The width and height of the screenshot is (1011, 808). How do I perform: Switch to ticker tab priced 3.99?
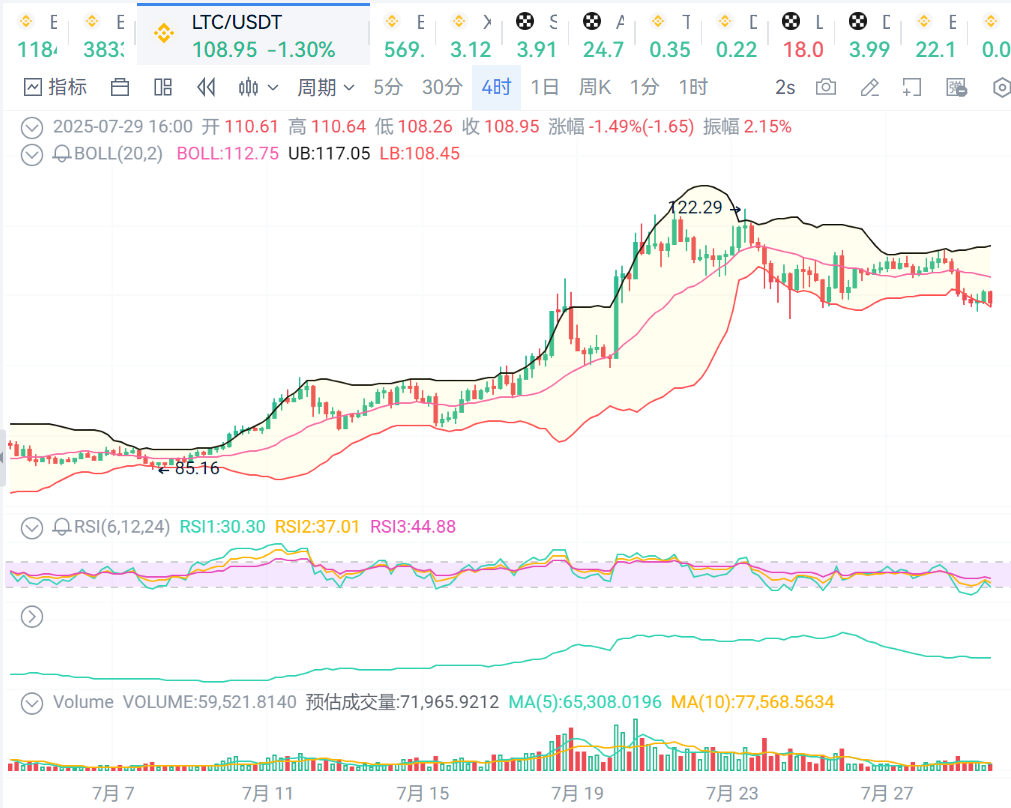tap(869, 35)
